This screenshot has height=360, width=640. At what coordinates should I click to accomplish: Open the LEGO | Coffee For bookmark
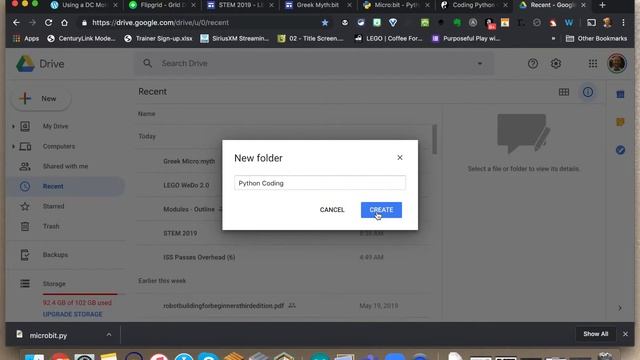click(x=388, y=38)
